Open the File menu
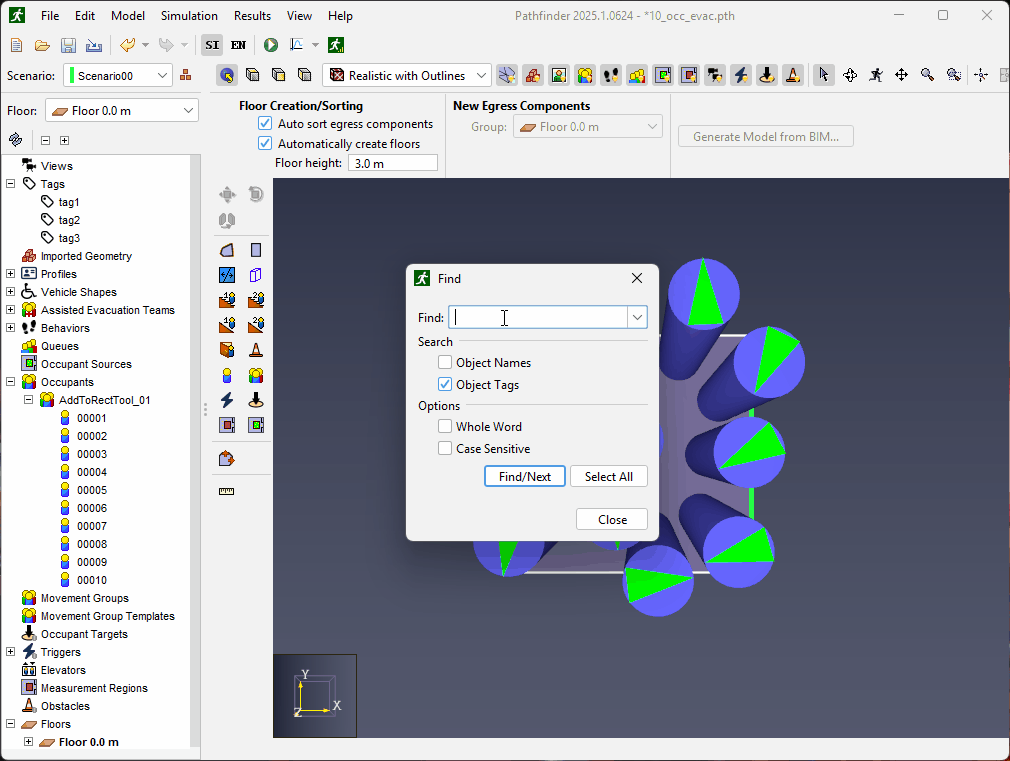This screenshot has height=761, width=1010. pyautogui.click(x=50, y=16)
